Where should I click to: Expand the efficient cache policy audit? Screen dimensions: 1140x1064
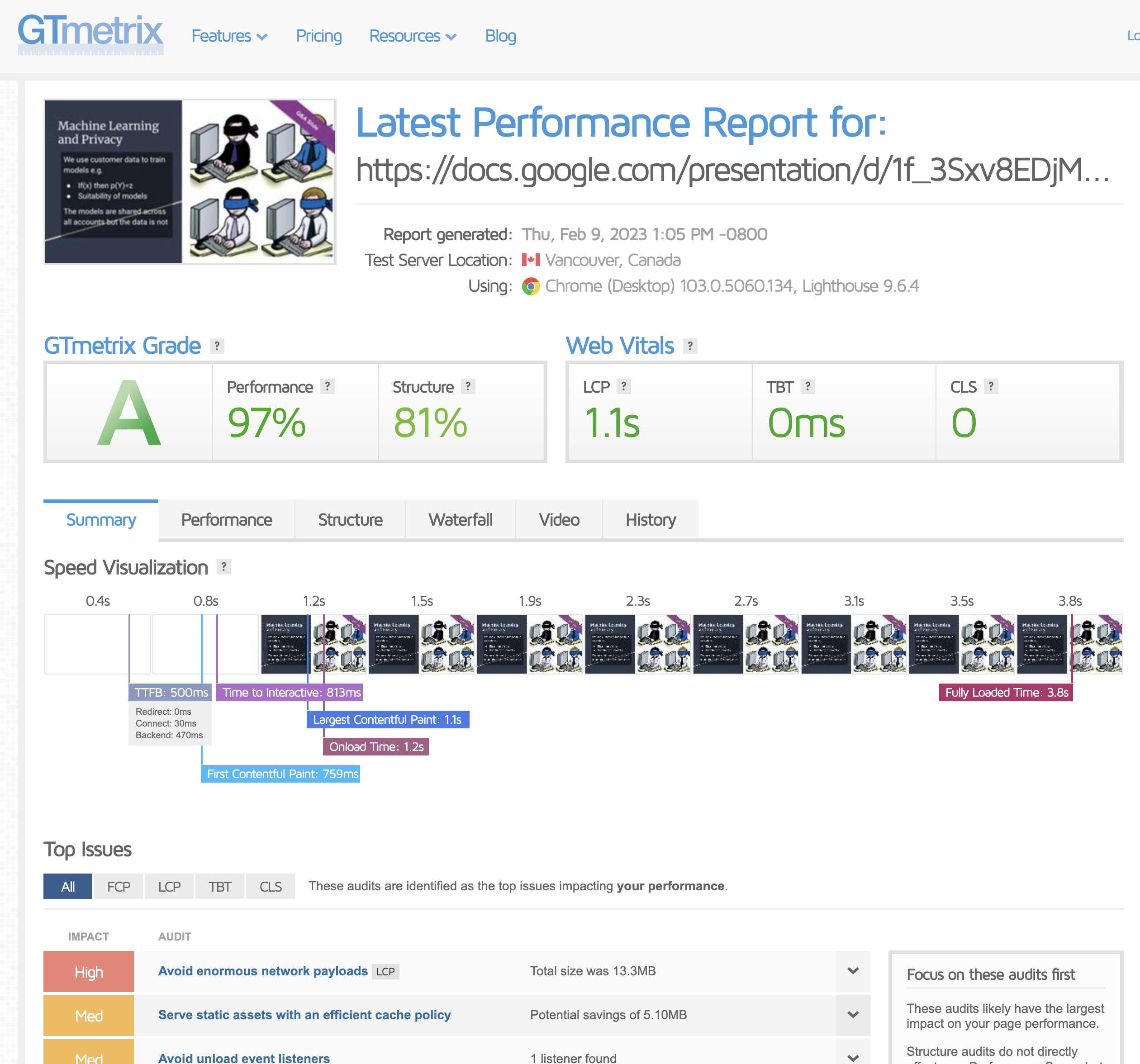pyautogui.click(x=853, y=1015)
